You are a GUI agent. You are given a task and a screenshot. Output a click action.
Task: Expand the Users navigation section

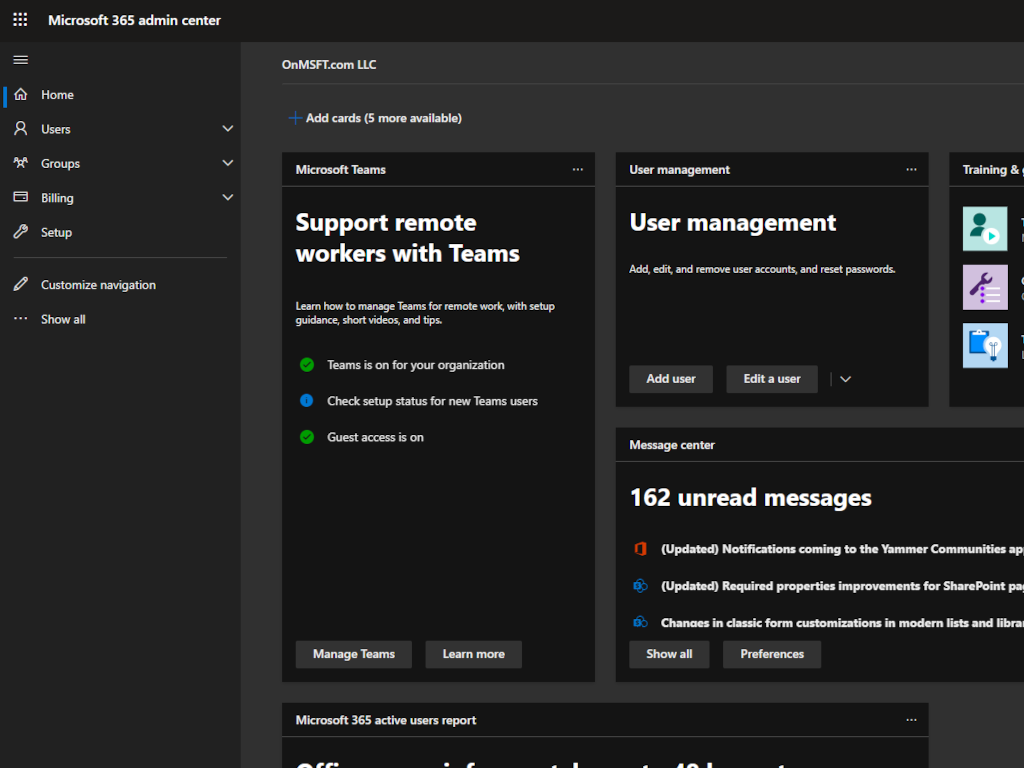(x=228, y=129)
